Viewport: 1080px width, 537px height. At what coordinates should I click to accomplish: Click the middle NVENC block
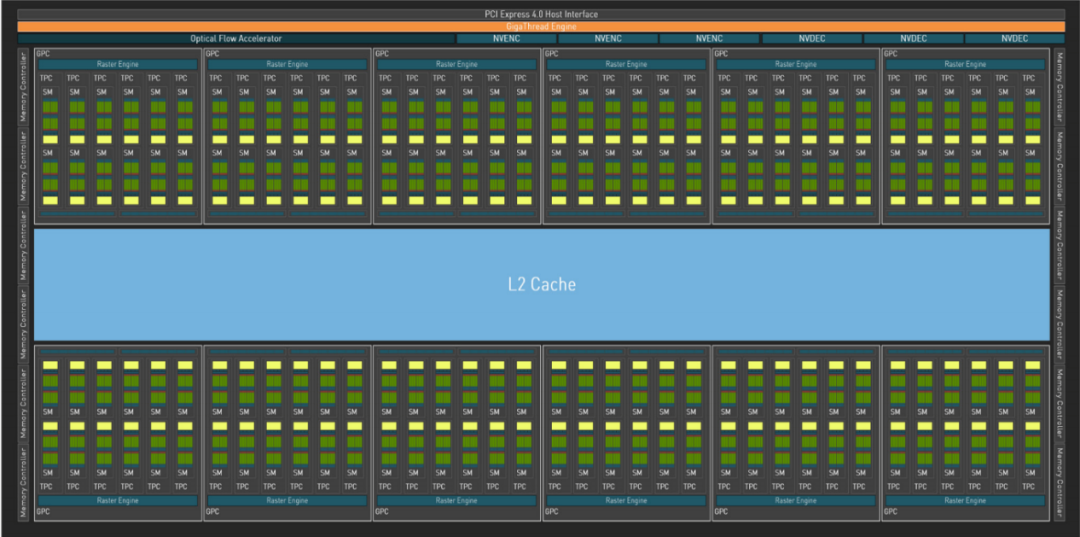tap(608, 39)
